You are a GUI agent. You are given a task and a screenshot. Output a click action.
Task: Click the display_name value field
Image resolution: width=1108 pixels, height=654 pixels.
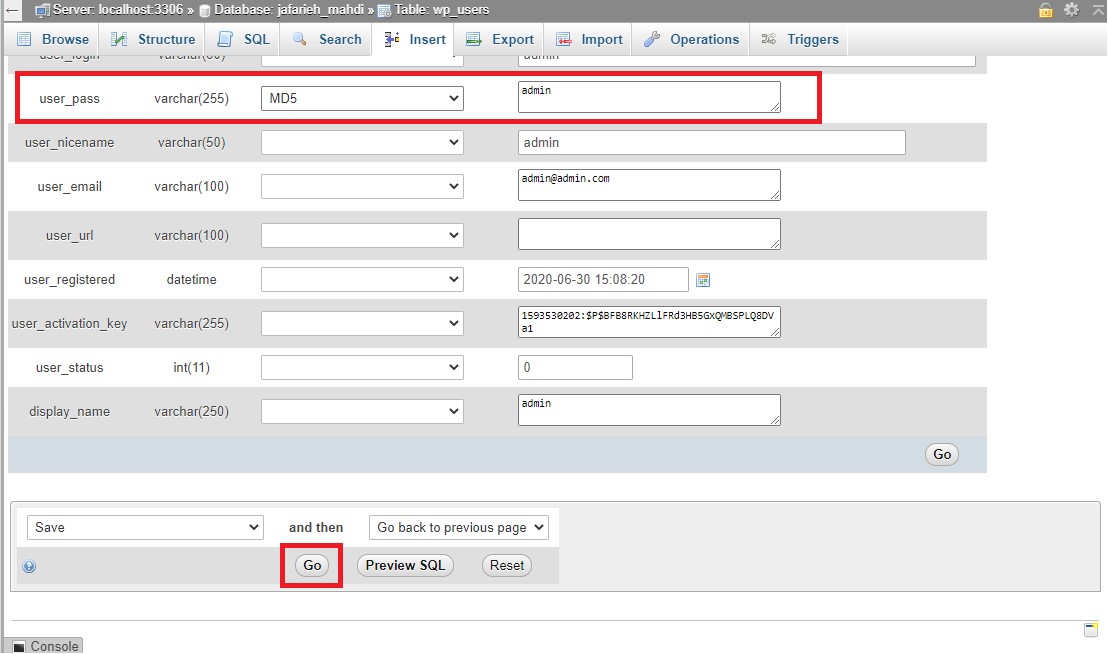649,410
